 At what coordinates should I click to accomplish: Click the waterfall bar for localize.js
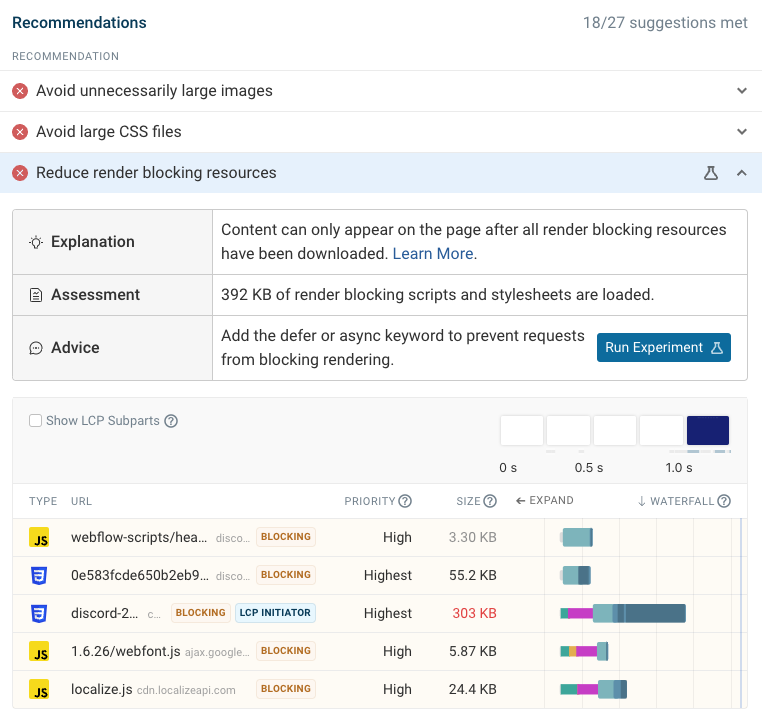(x=593, y=689)
